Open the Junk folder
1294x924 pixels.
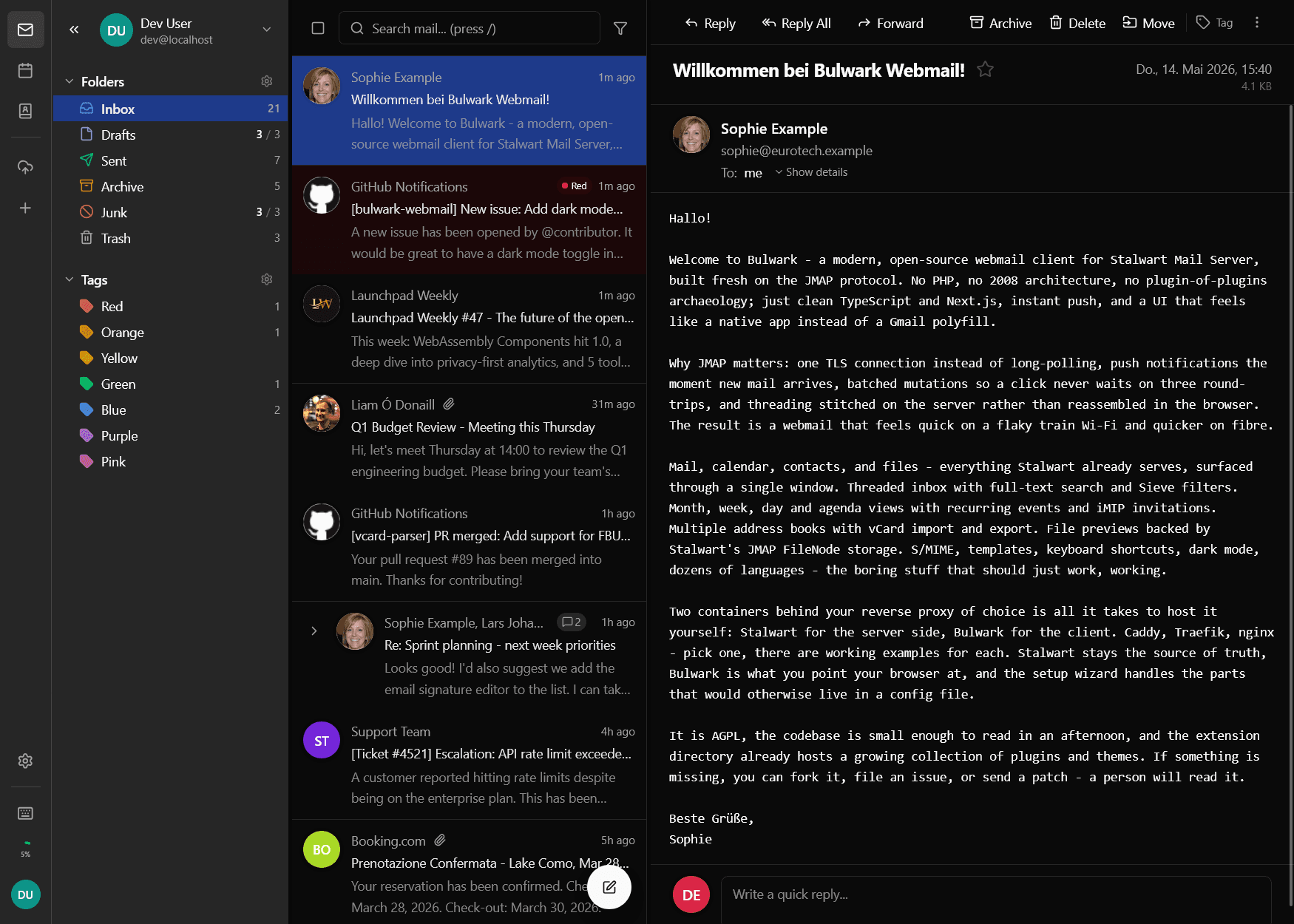point(171,212)
